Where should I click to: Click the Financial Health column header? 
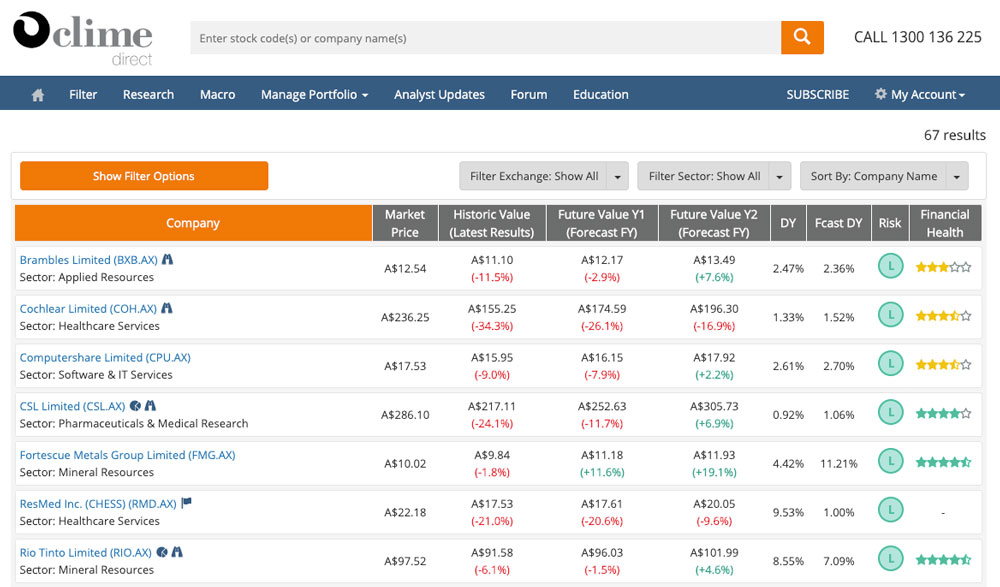945,223
